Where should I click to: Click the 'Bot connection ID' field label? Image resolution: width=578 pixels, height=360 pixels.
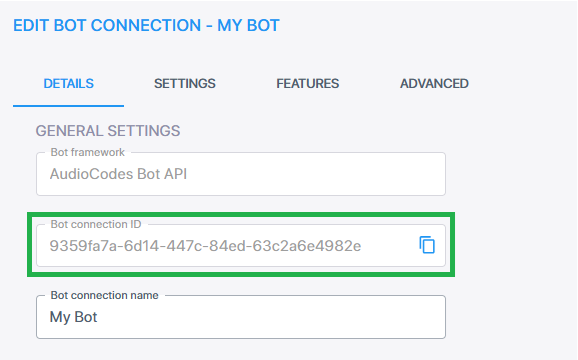[96, 224]
